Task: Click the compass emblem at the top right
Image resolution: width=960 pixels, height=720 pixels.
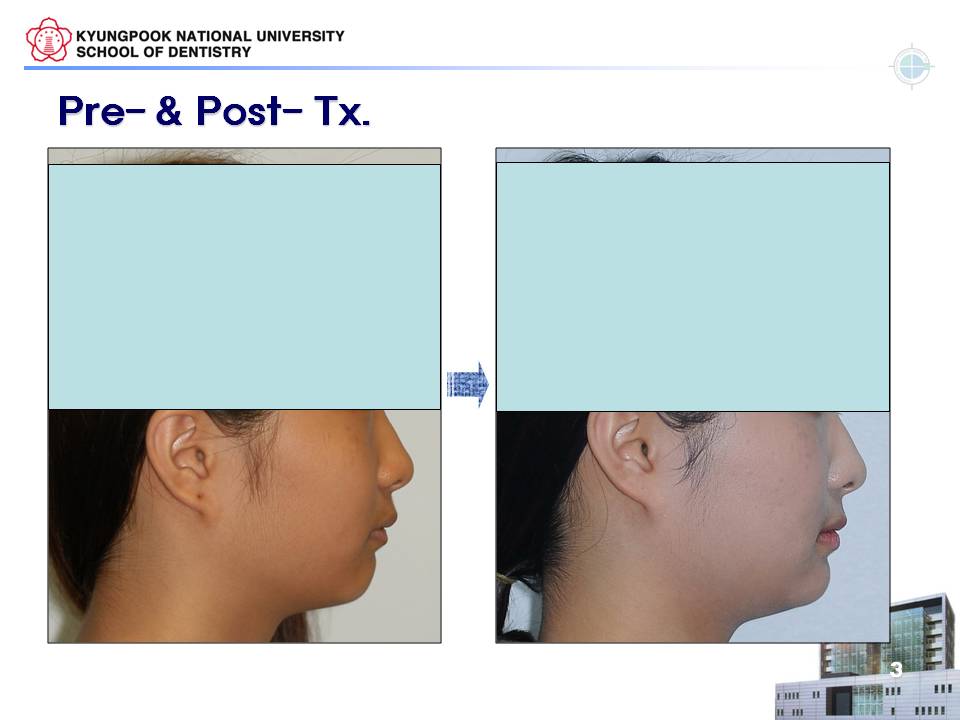Action: (912, 66)
